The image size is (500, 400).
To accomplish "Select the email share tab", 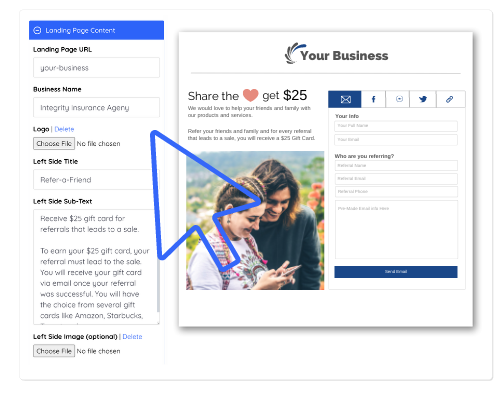I will 345,99.
